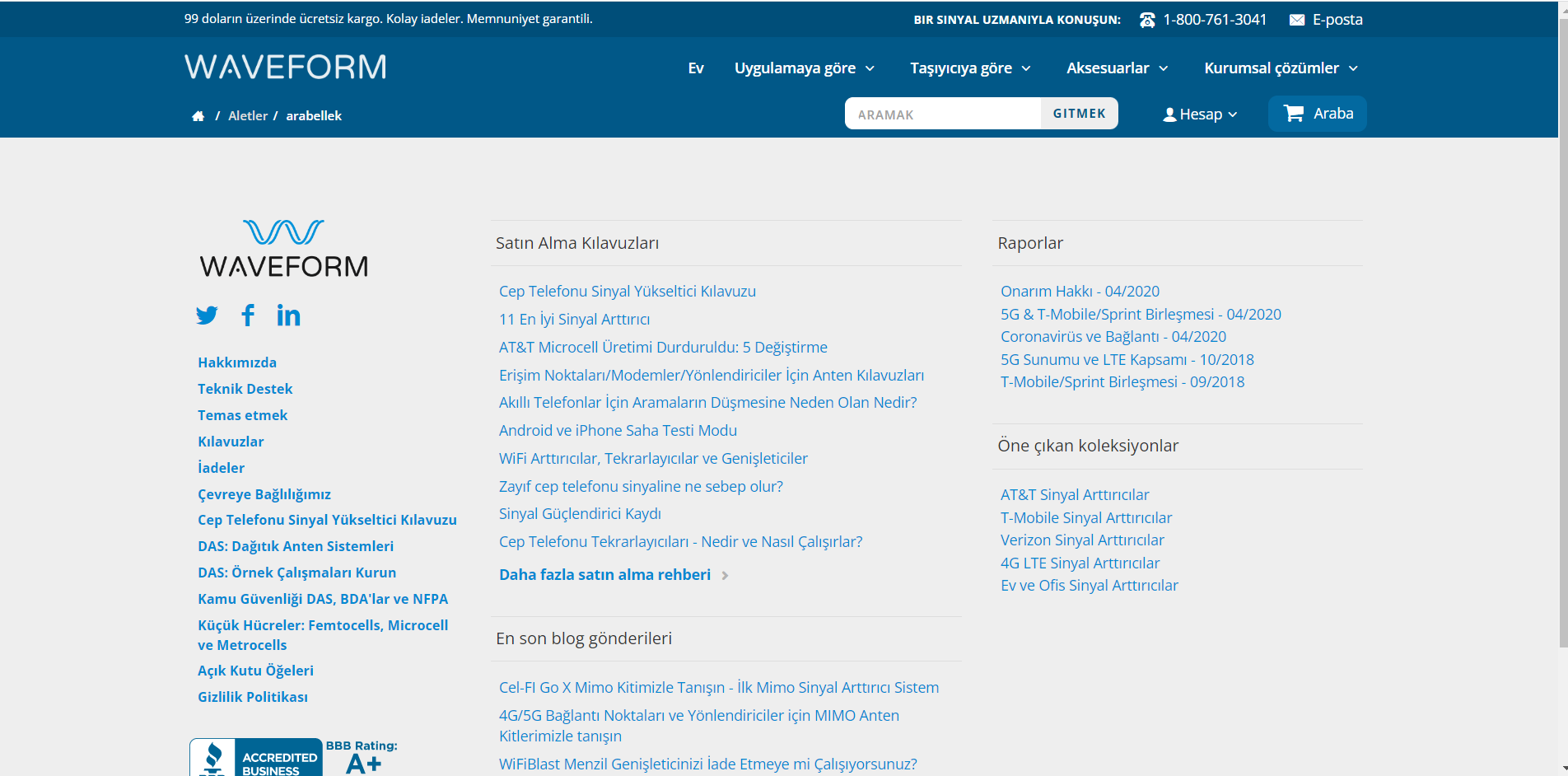Open Daha fazla satın alma rehberi

(x=605, y=575)
